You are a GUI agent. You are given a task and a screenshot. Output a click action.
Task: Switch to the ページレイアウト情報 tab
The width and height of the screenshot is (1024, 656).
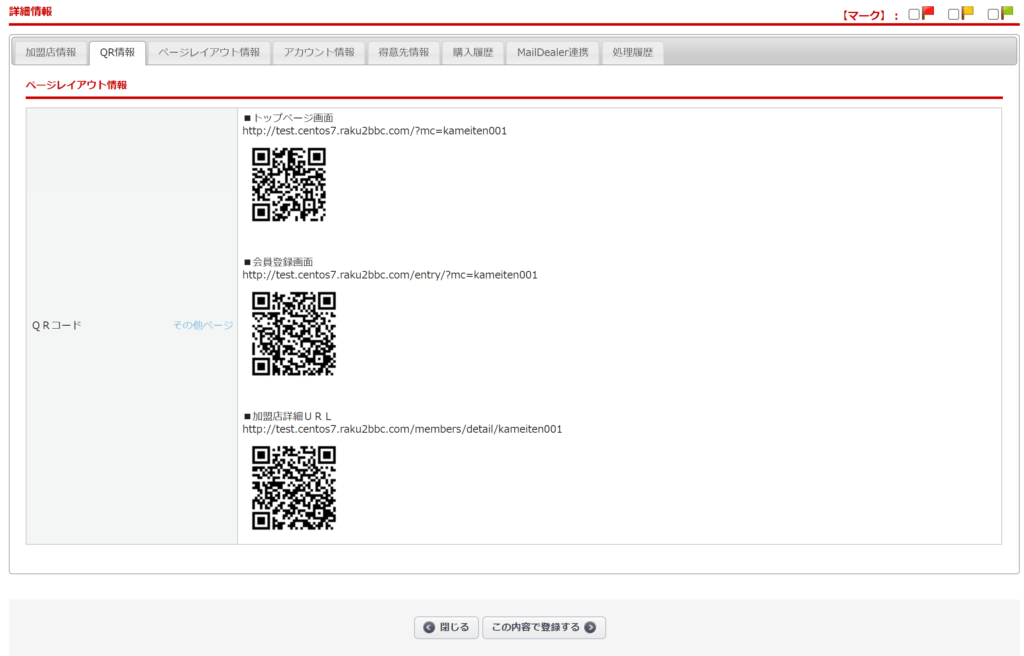[x=209, y=52]
